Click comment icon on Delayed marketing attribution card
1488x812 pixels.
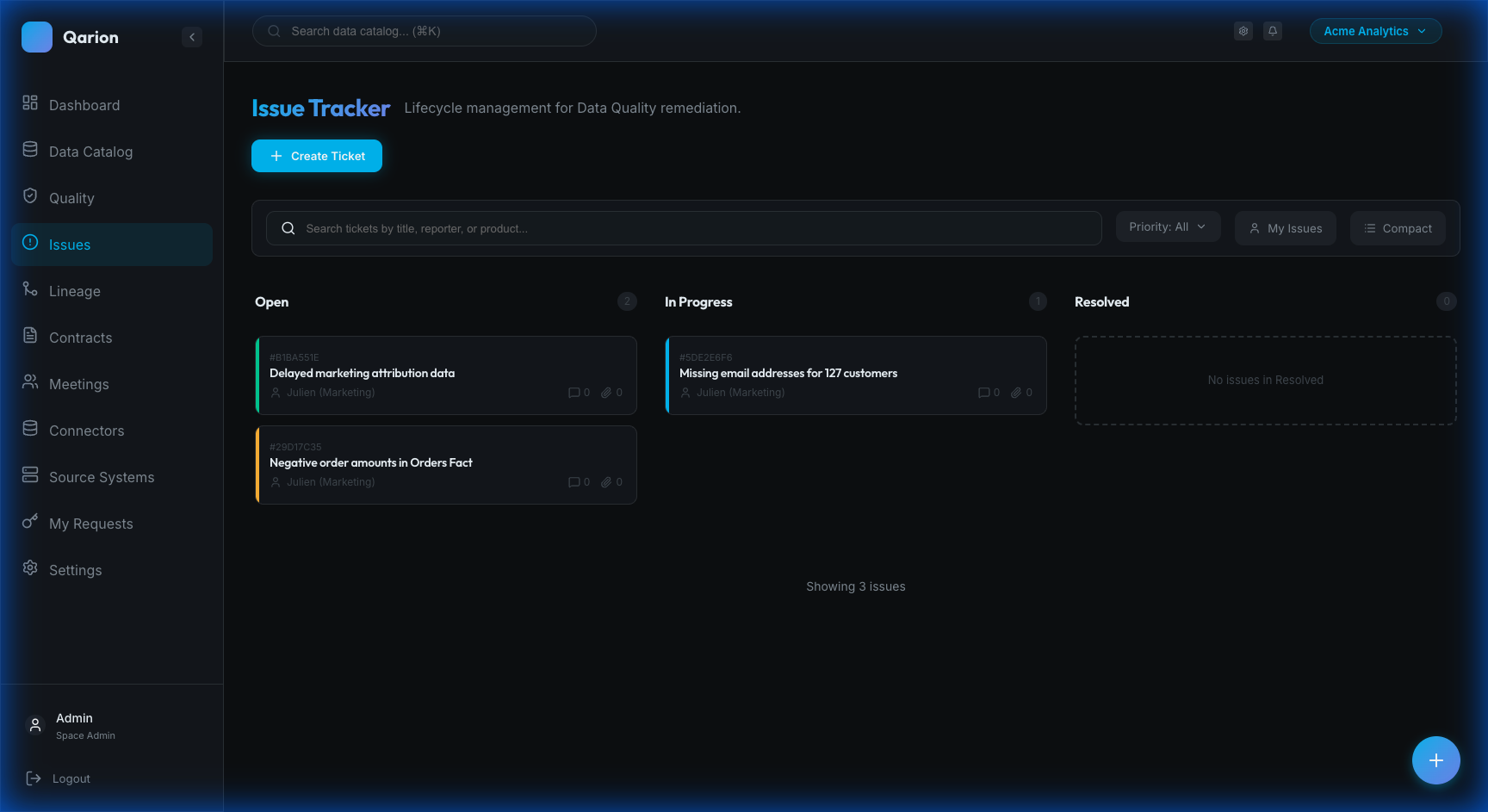coord(574,393)
